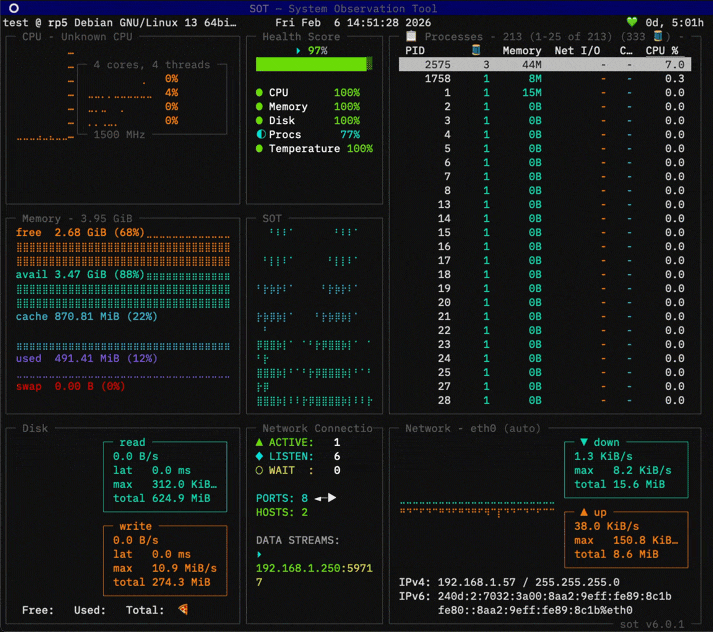Click the 'Memory - 3.95 GiB' panel title
Viewport: 713px width, 632px height.
77,219
